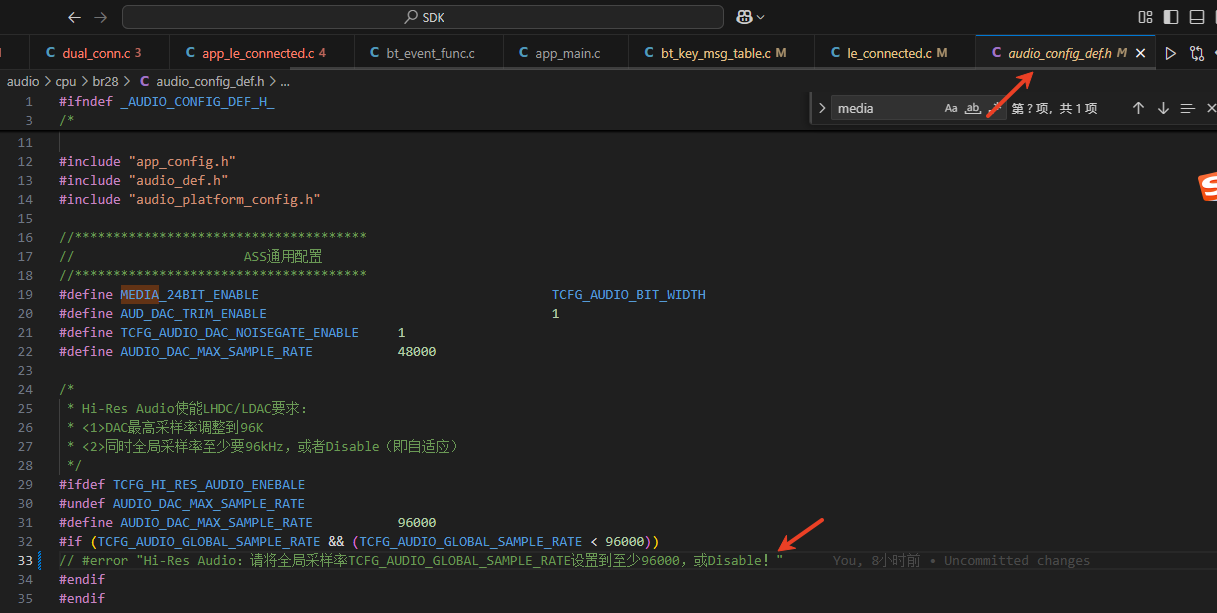Click line number 33 in gutter

tap(25, 561)
